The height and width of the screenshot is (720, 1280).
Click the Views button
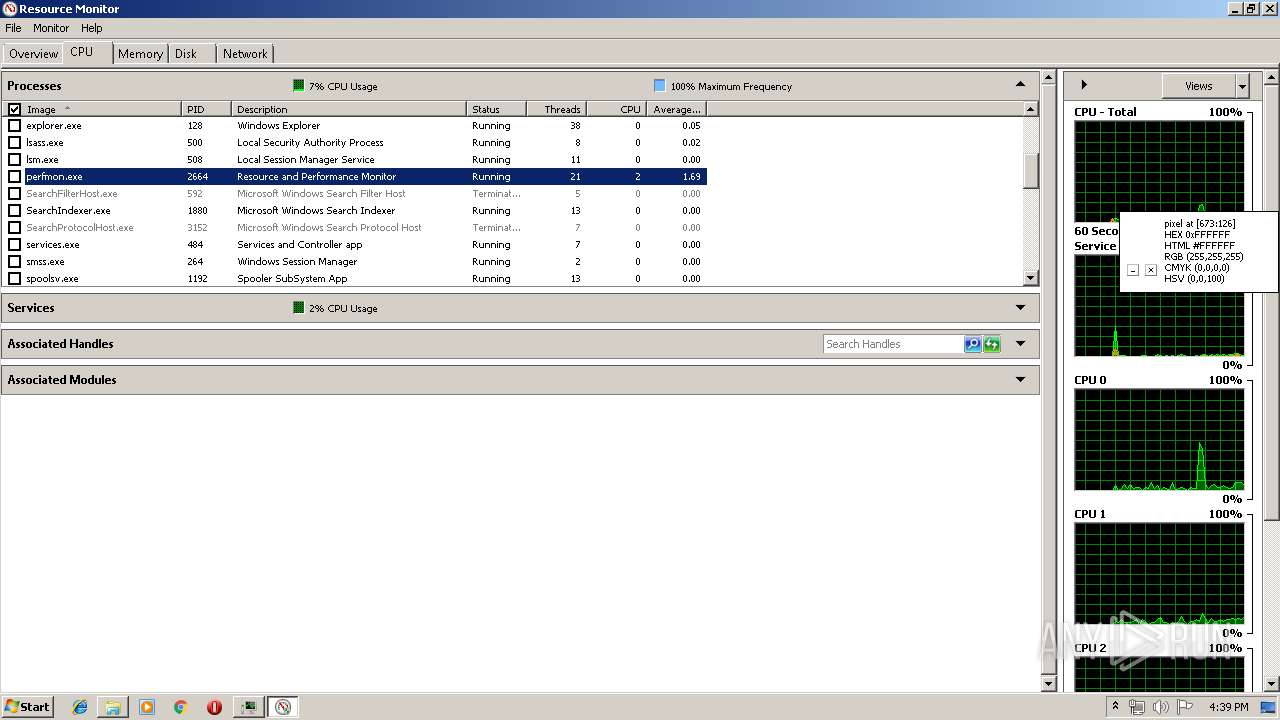click(x=1198, y=86)
